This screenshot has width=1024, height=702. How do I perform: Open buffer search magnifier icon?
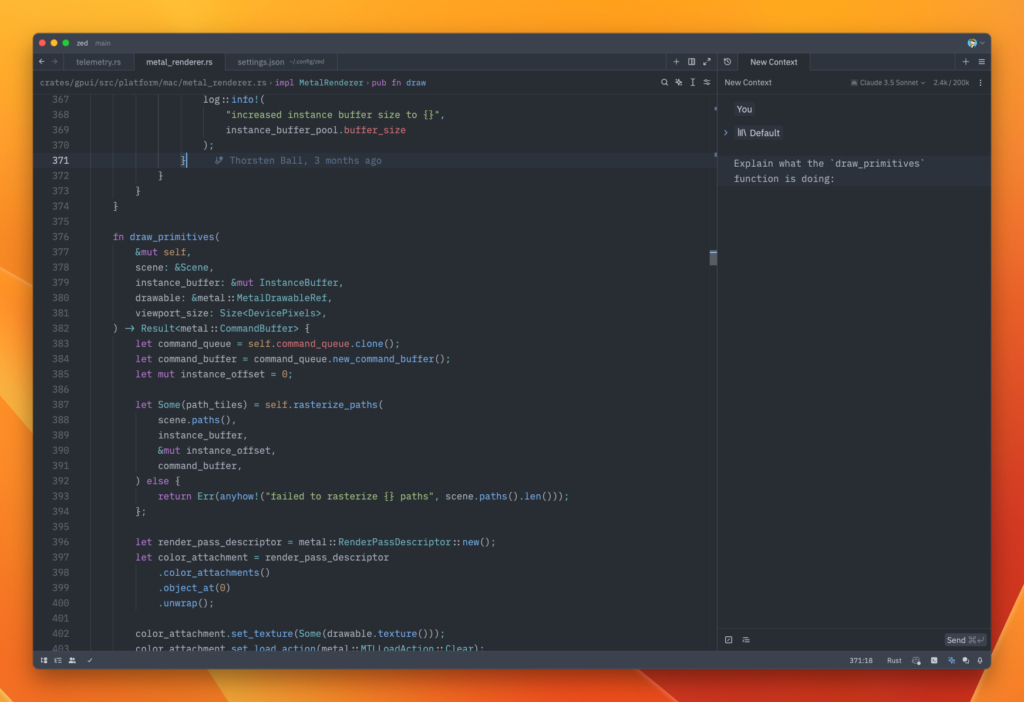[x=664, y=82]
